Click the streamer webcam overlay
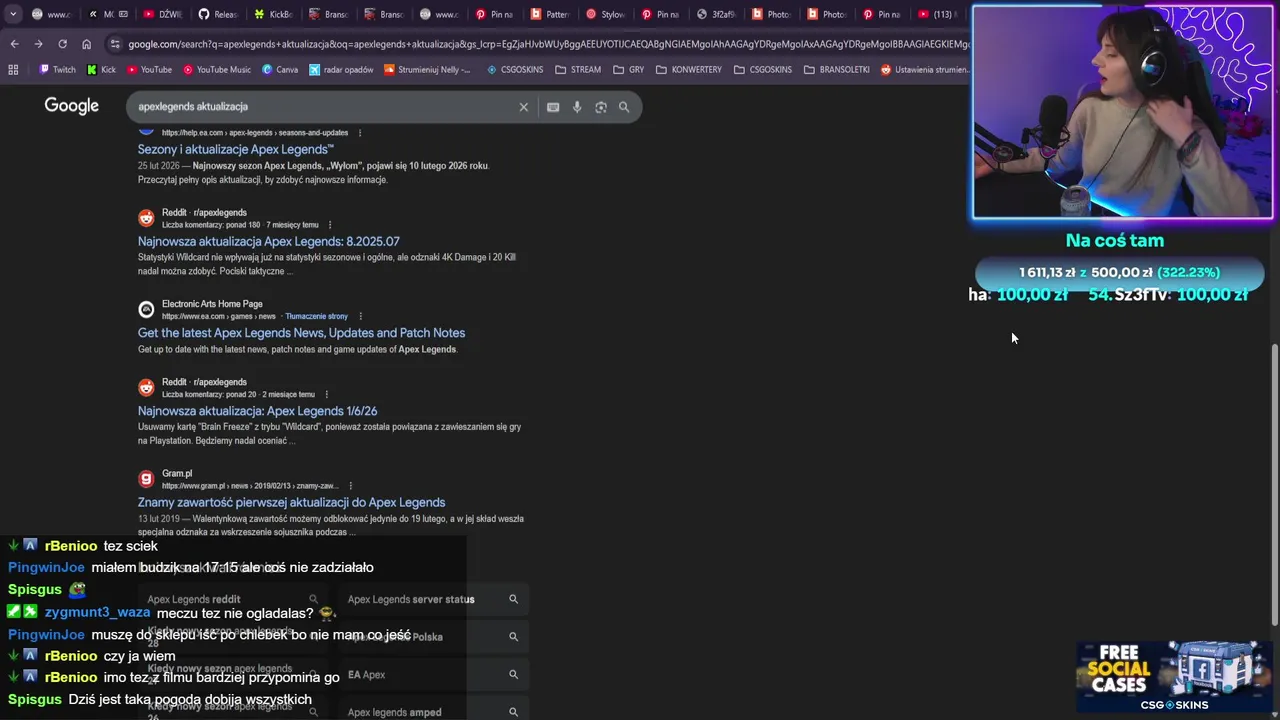Screen dimensions: 1280x720 pos(1123,111)
